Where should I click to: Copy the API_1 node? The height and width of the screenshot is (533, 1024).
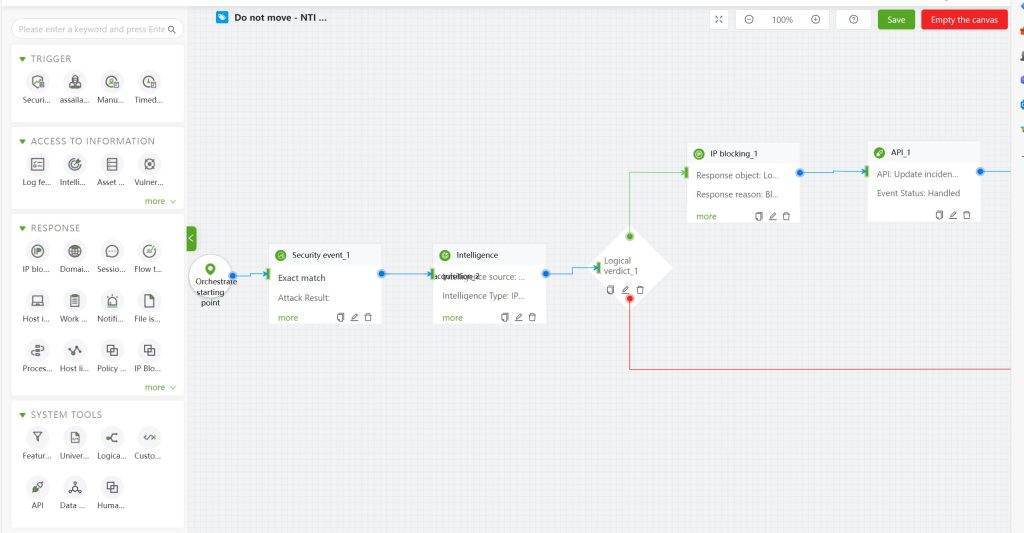(939, 215)
